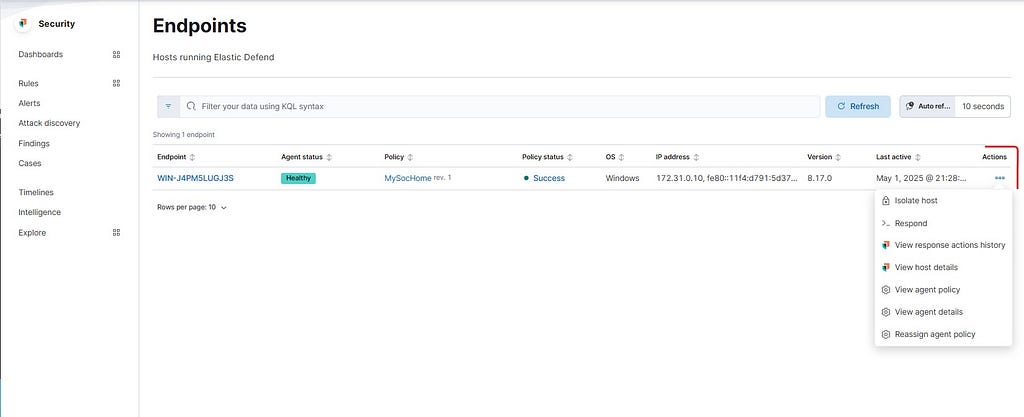Focus the KQL syntax filter input field

pyautogui.click(x=500, y=106)
